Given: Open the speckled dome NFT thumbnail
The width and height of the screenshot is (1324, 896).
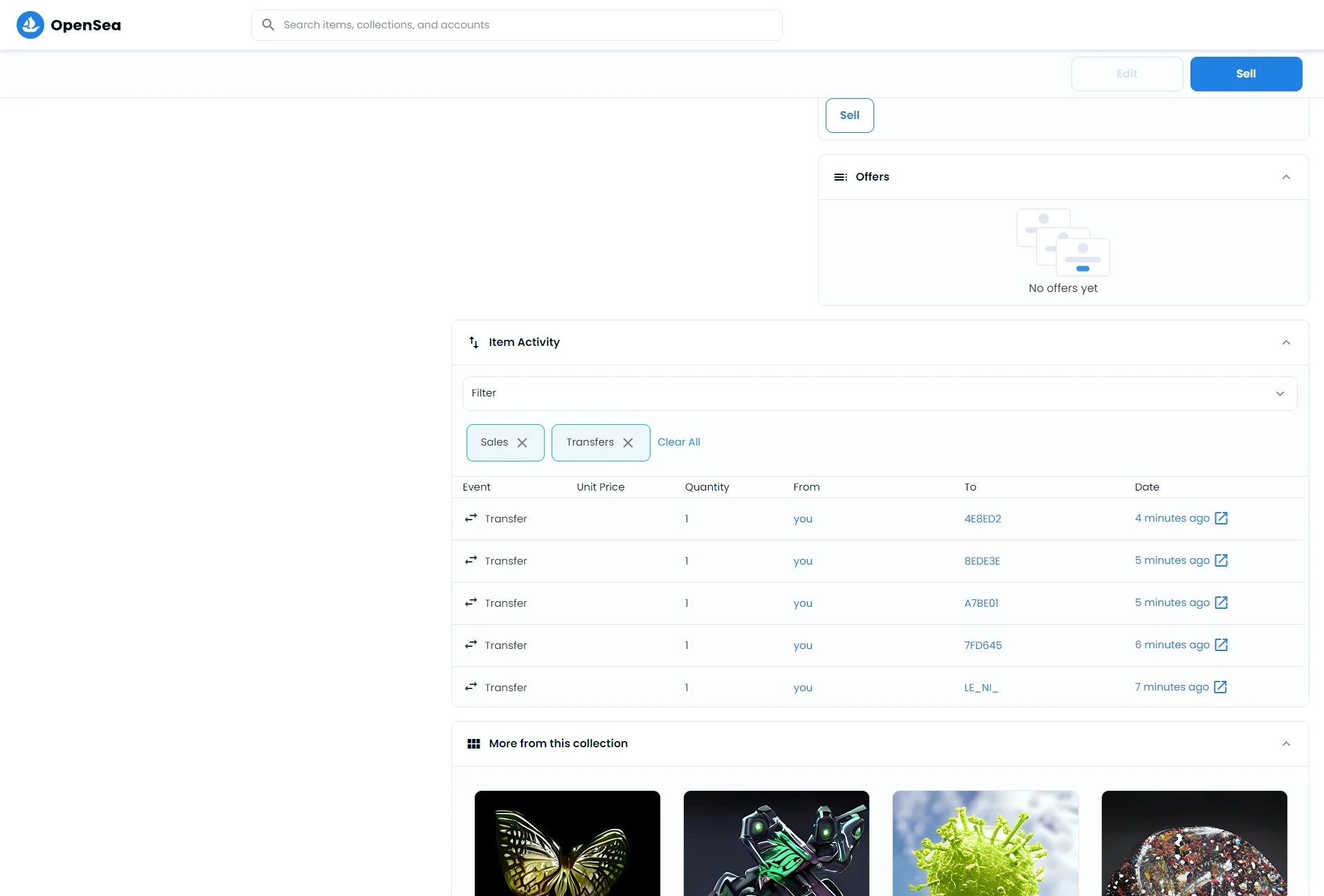Looking at the screenshot, I should tap(1194, 843).
